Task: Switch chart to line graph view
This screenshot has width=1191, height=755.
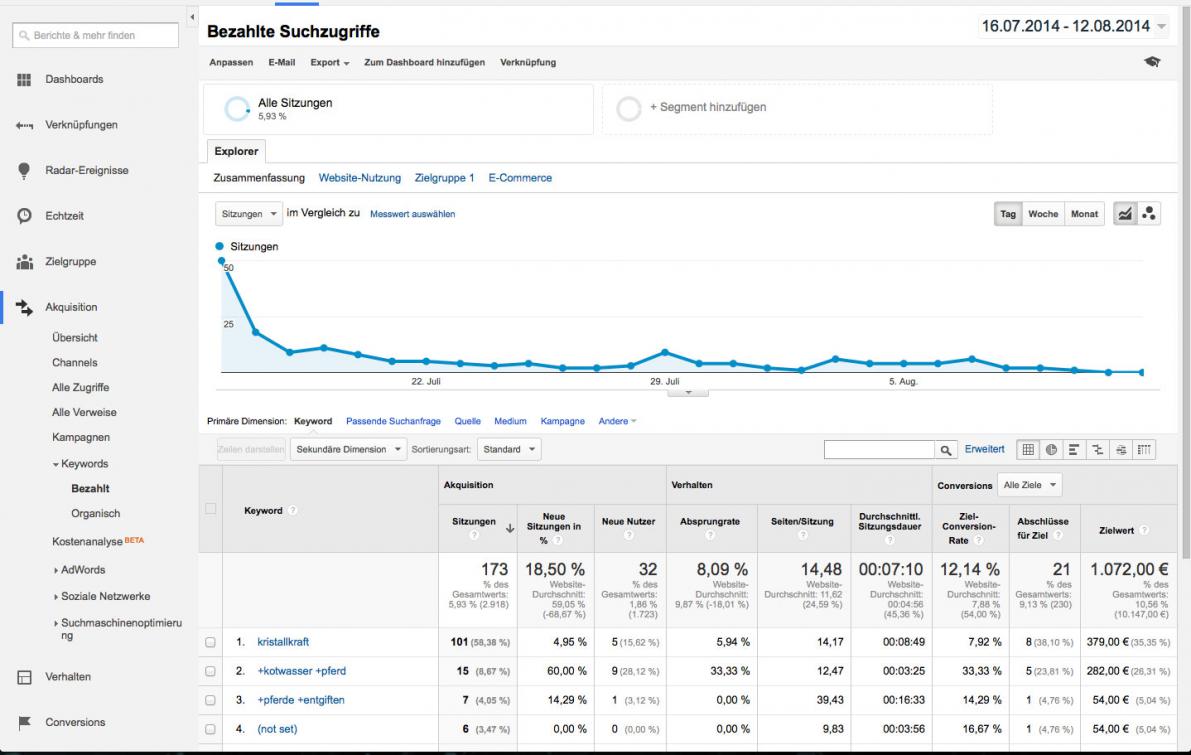Action: pyautogui.click(x=1126, y=214)
